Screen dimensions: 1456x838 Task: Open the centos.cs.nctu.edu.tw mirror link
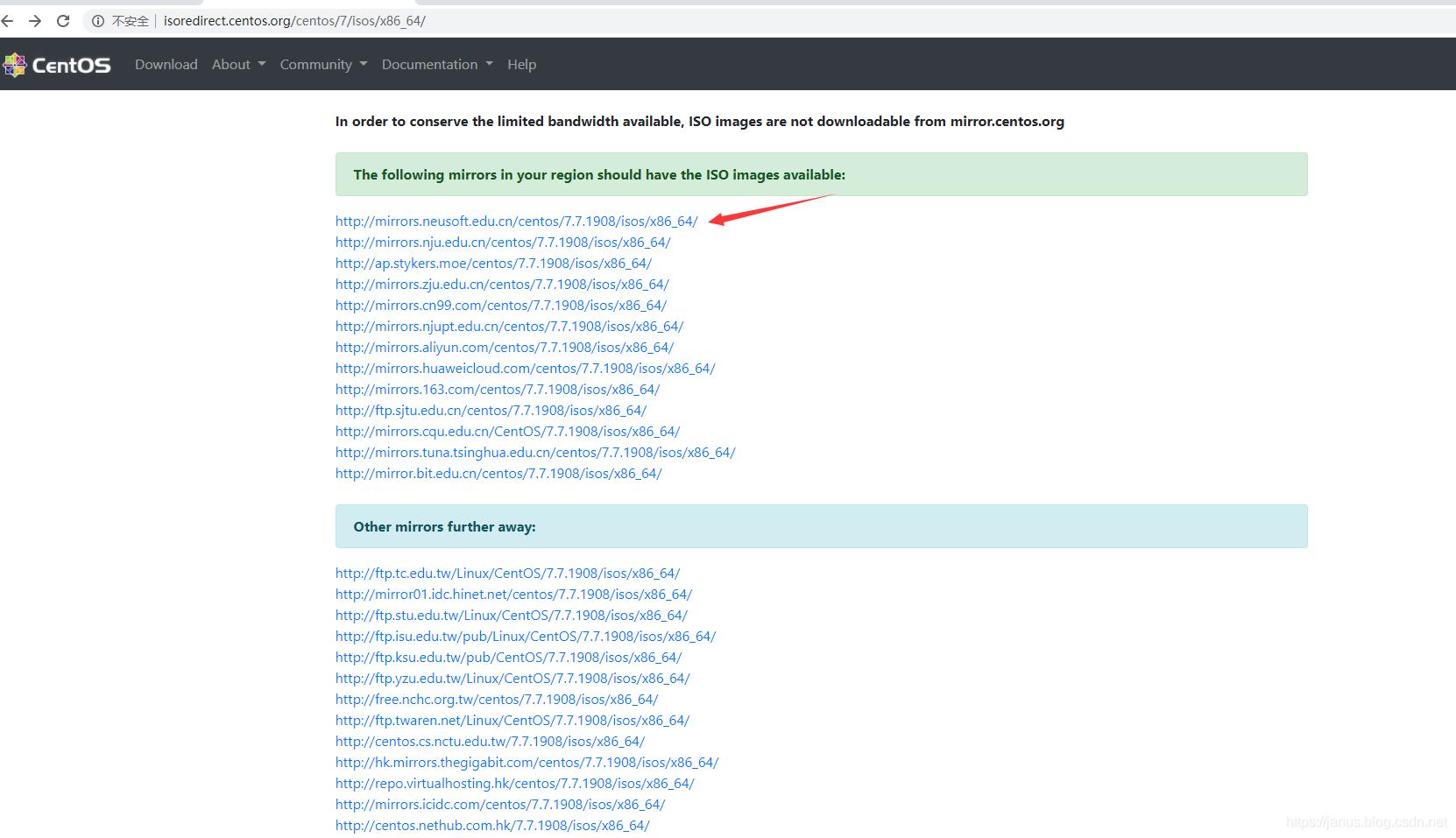(x=491, y=742)
